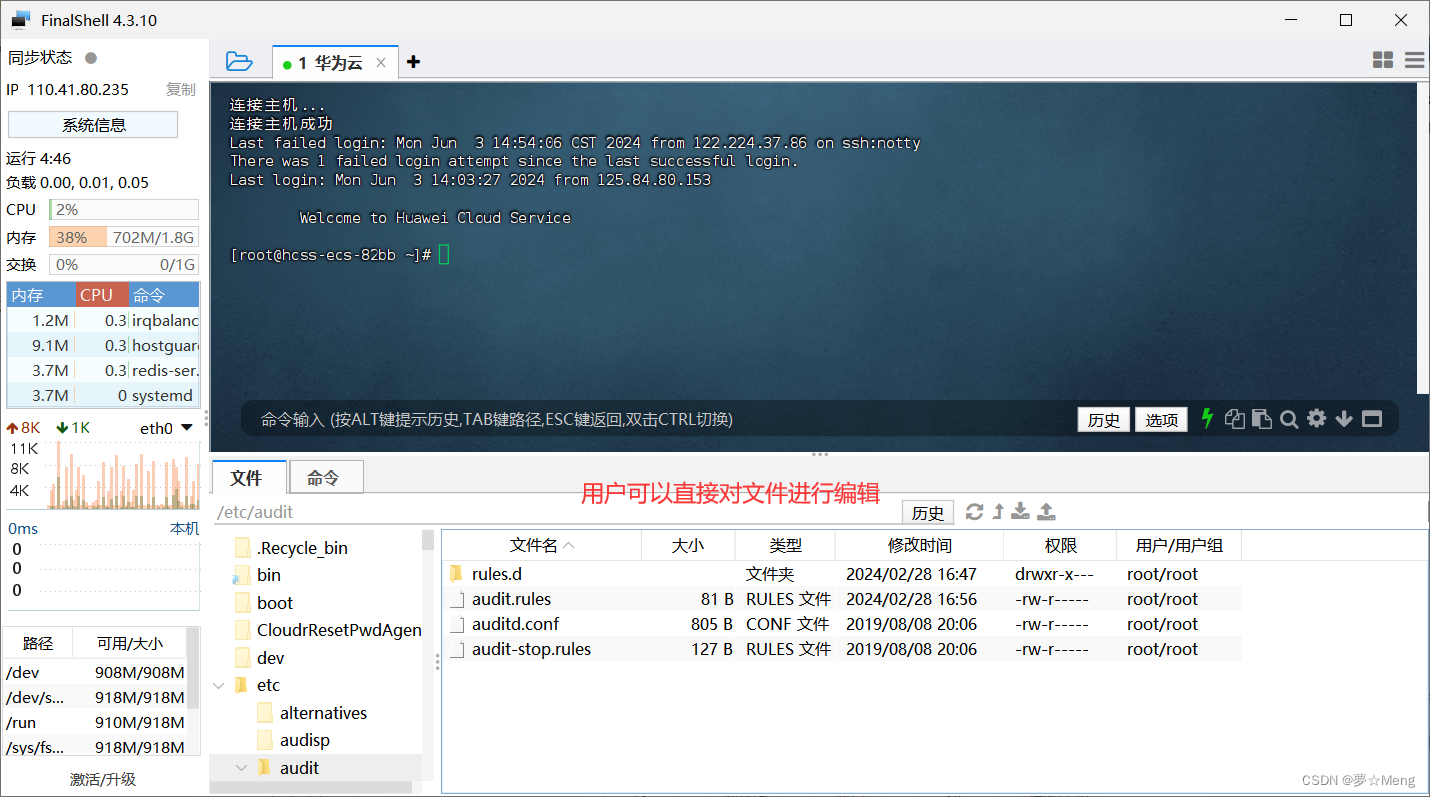Upload a file using upload icon
The width and height of the screenshot is (1430, 797).
point(1046,511)
